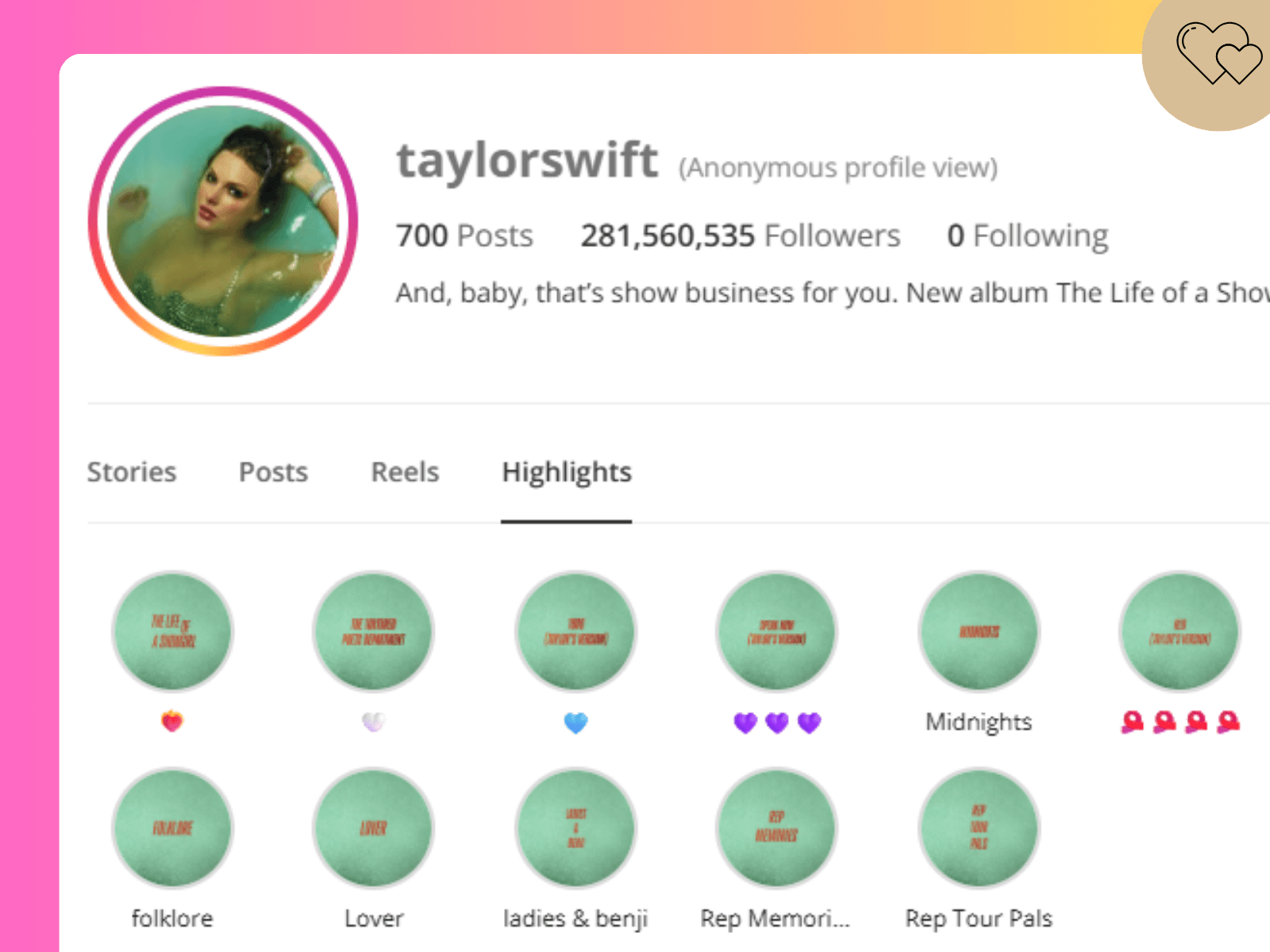Open the Rep Tour Pals highlight
Viewport: 1270px width, 952px height.
coord(979,828)
